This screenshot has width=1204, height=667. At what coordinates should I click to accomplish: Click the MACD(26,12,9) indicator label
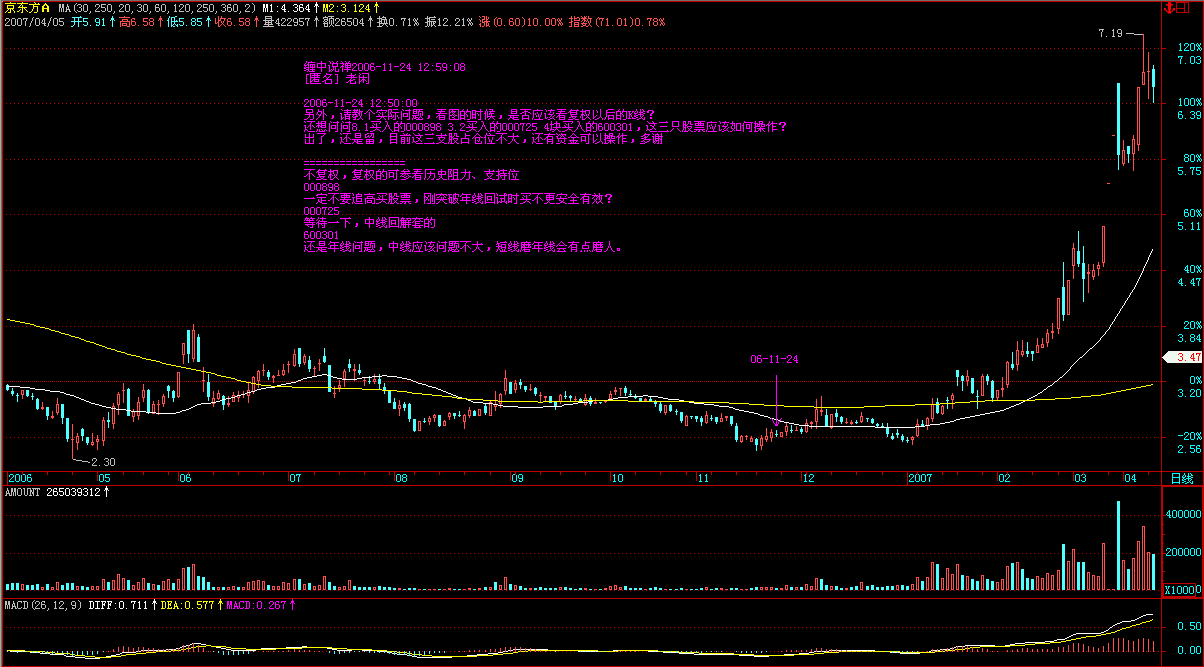point(45,605)
